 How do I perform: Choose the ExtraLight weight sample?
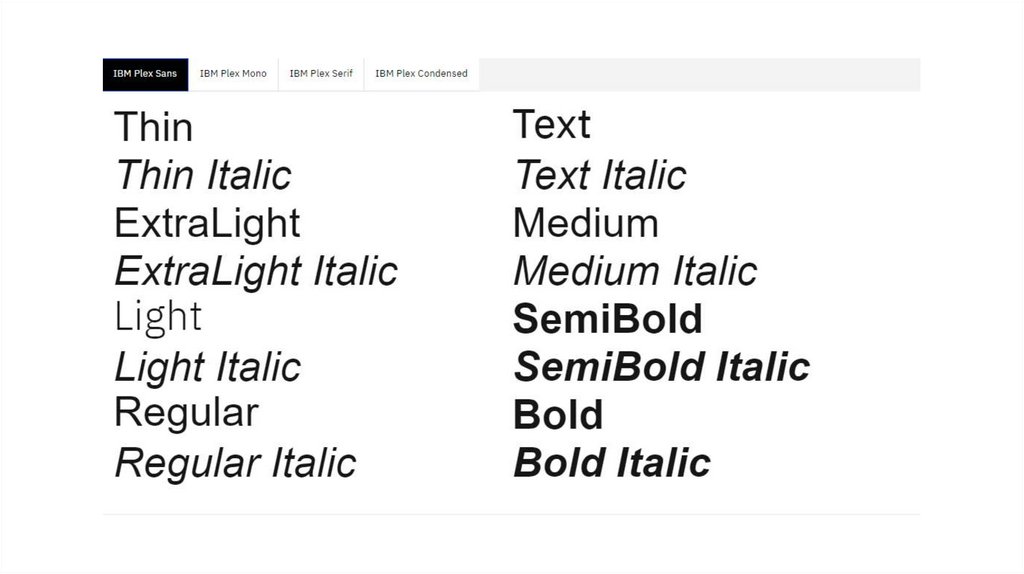tap(207, 223)
